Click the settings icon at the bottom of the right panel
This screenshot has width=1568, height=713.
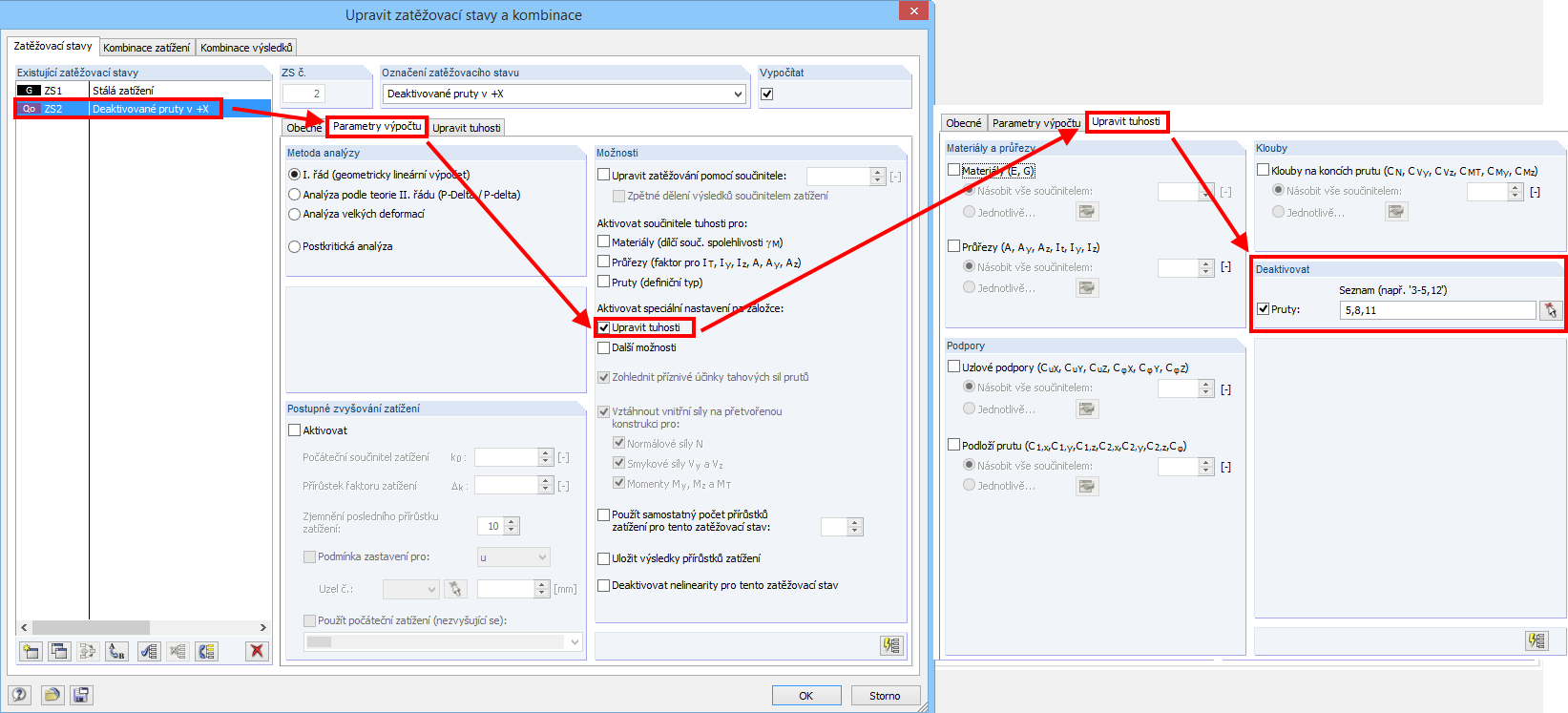click(x=1536, y=640)
